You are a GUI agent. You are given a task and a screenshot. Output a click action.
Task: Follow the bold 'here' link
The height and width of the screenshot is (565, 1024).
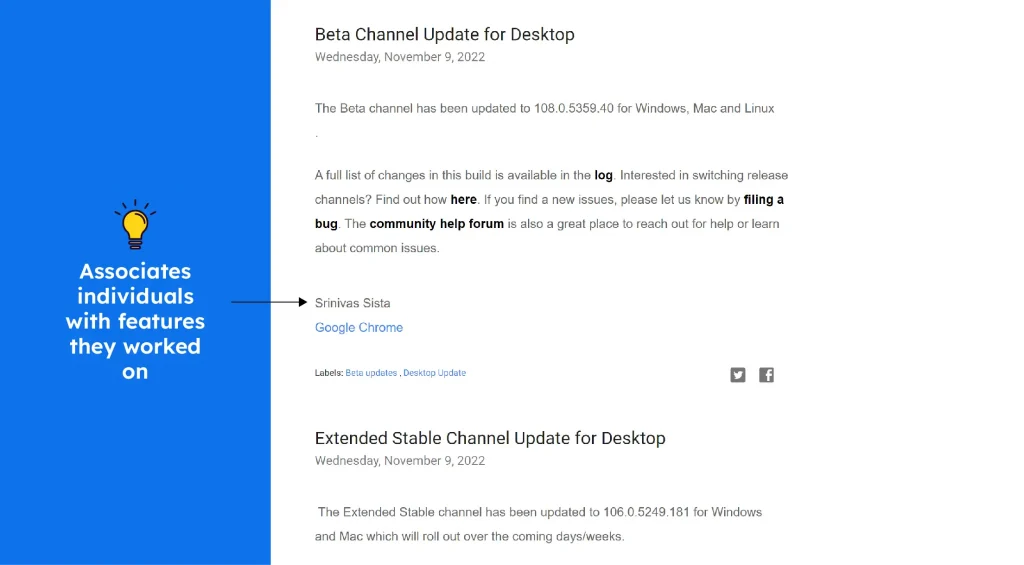click(x=464, y=200)
